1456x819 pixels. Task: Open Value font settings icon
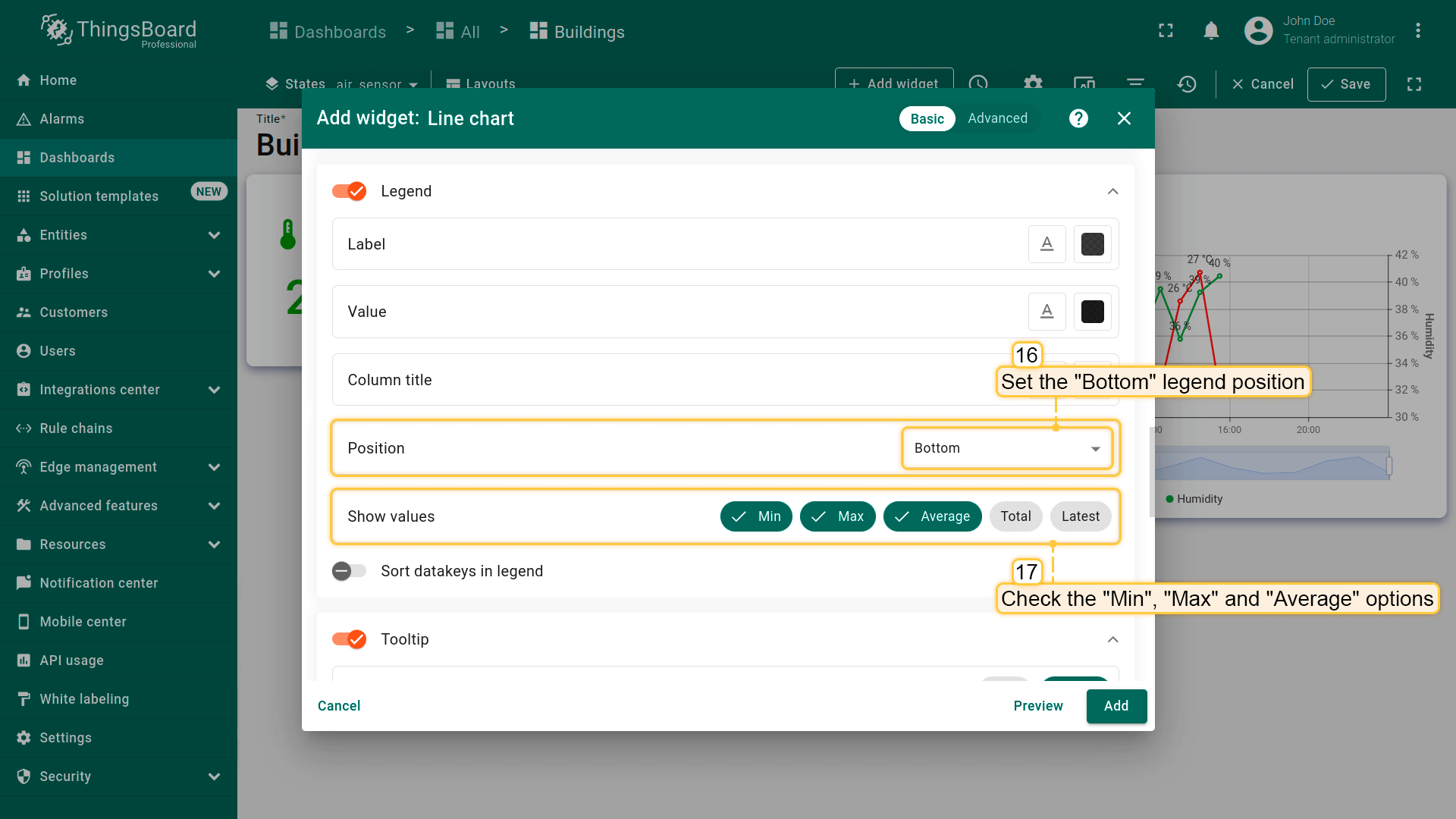[x=1046, y=312]
